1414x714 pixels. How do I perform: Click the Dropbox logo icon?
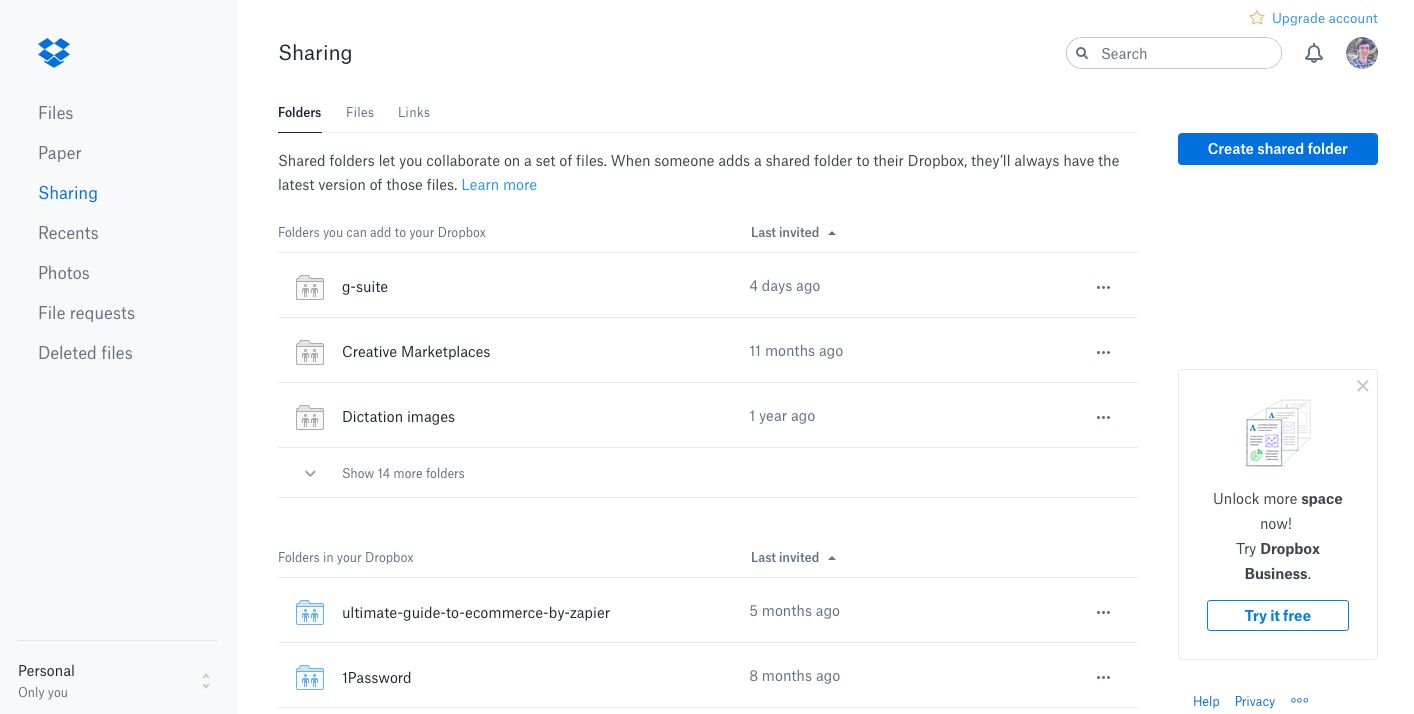[54, 52]
